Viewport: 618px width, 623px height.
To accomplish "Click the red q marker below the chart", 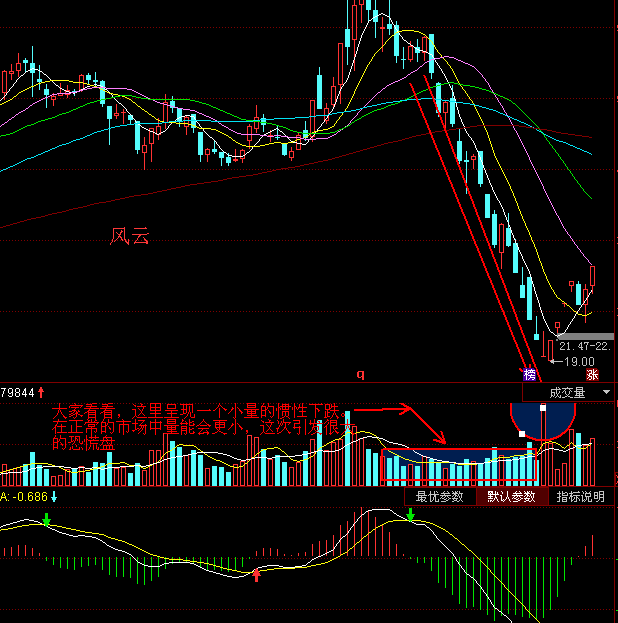I will [x=361, y=374].
